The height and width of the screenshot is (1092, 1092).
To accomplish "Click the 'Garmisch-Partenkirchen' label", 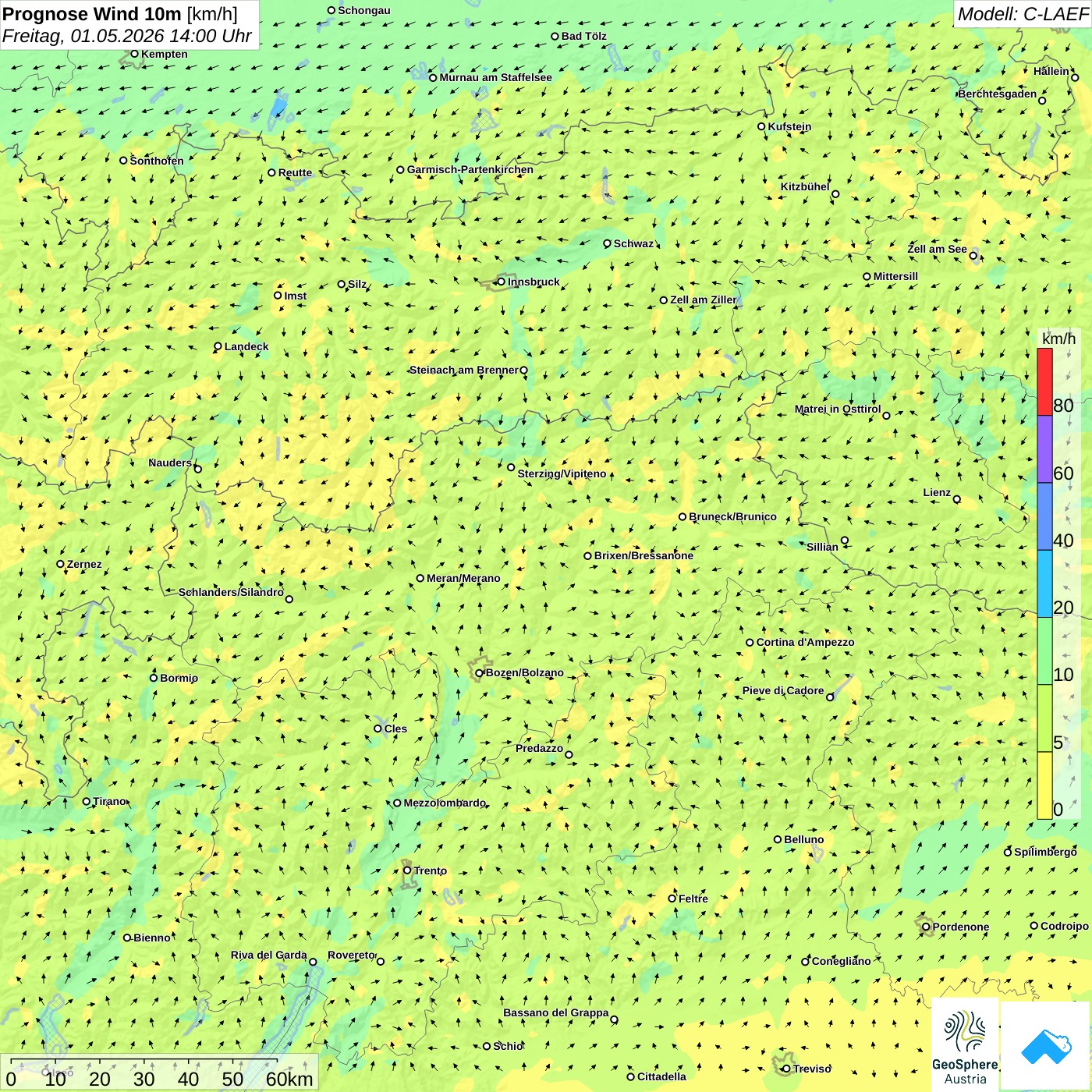I will click(470, 169).
